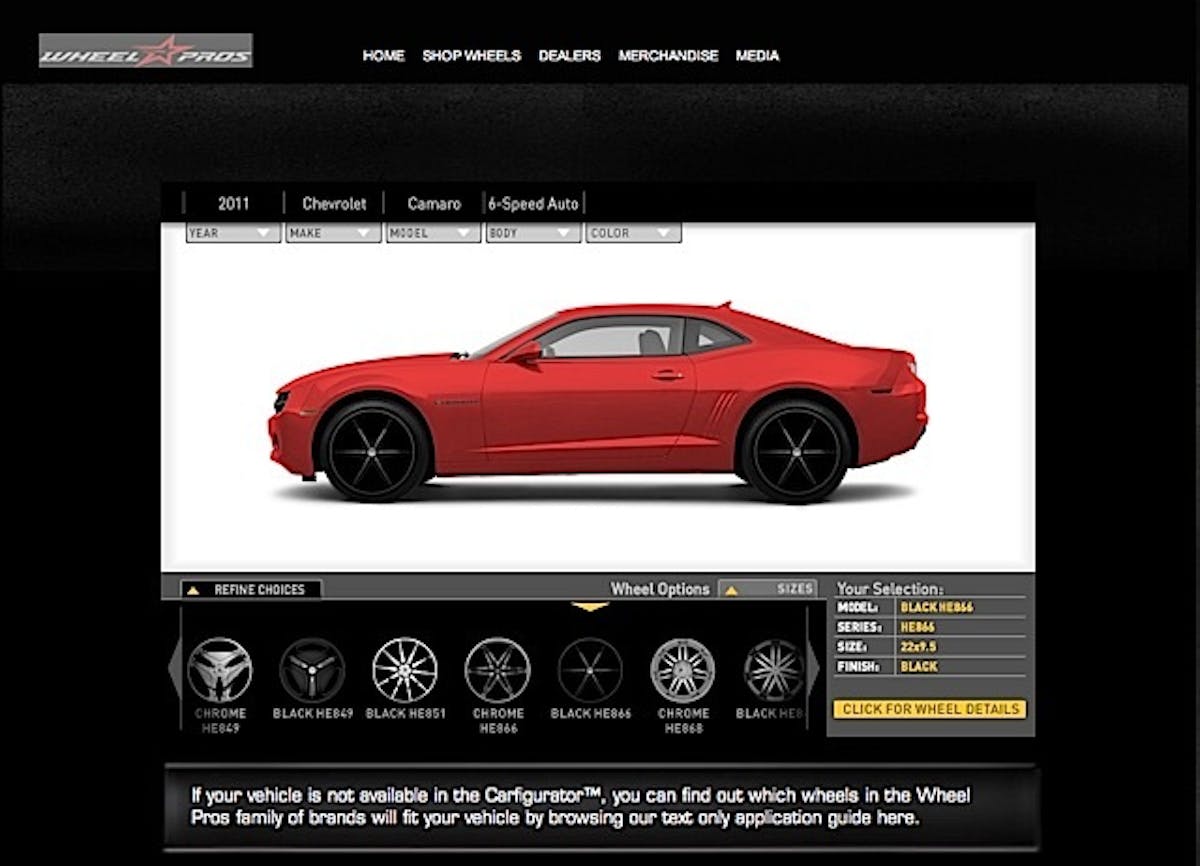
Task: Go to Shop Wheels menu
Action: pos(471,56)
